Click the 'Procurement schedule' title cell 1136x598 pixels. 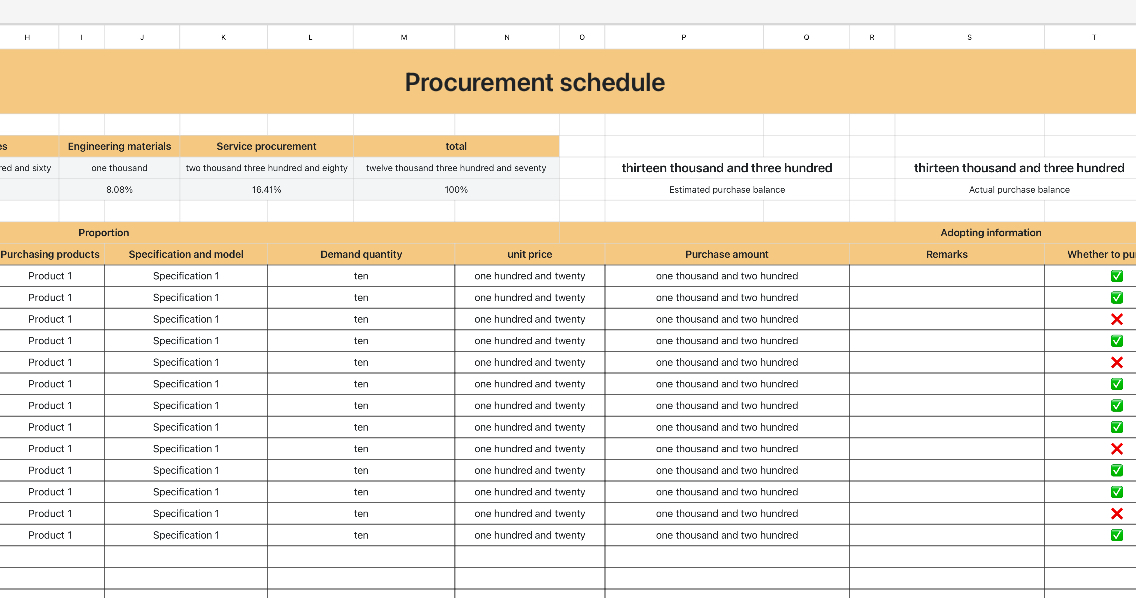tap(535, 82)
